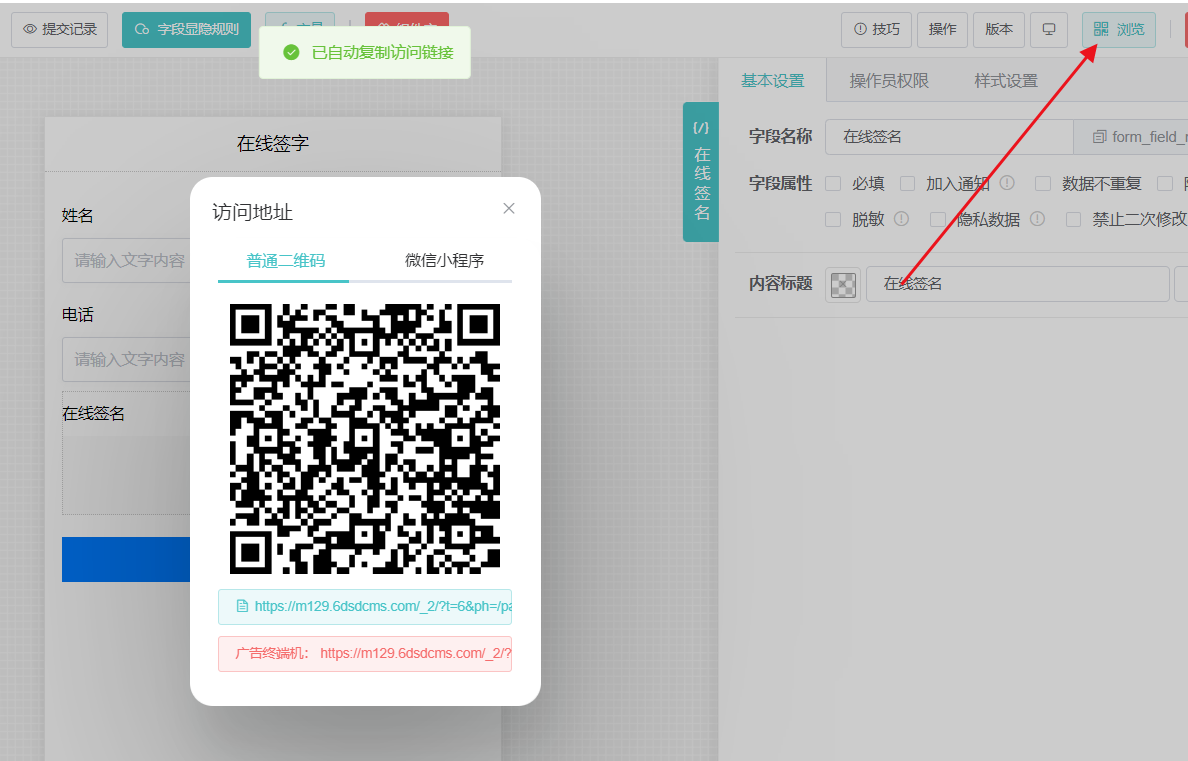Click the monitor preview icon button
The height and width of the screenshot is (761, 1188).
tap(1049, 30)
